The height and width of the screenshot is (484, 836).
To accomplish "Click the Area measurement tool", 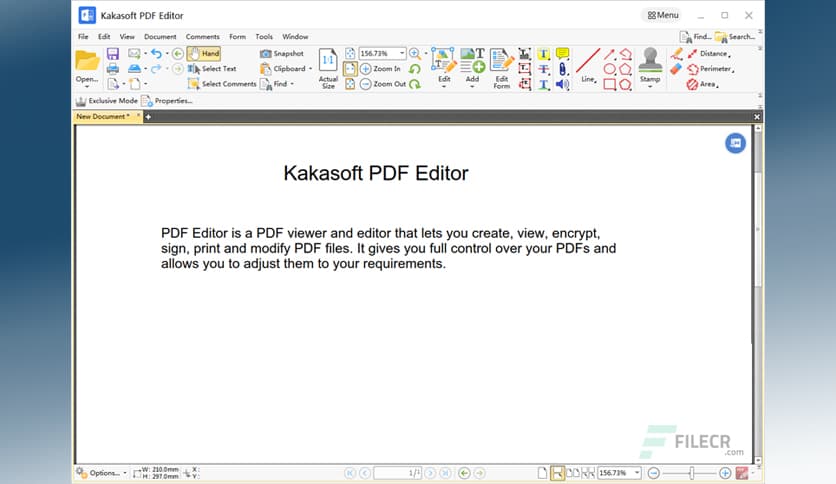I will click(x=702, y=84).
